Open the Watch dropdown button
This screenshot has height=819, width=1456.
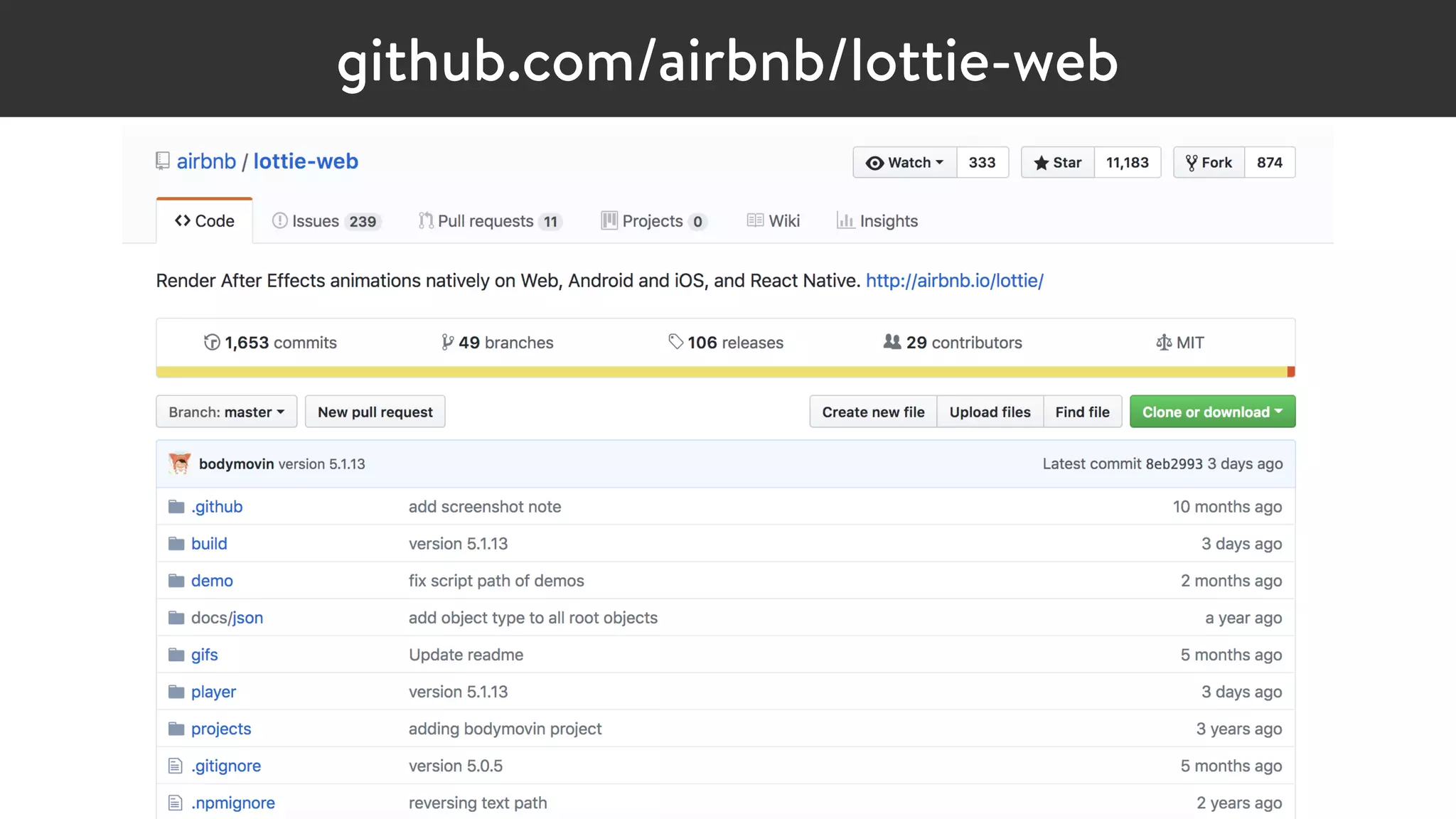(905, 162)
